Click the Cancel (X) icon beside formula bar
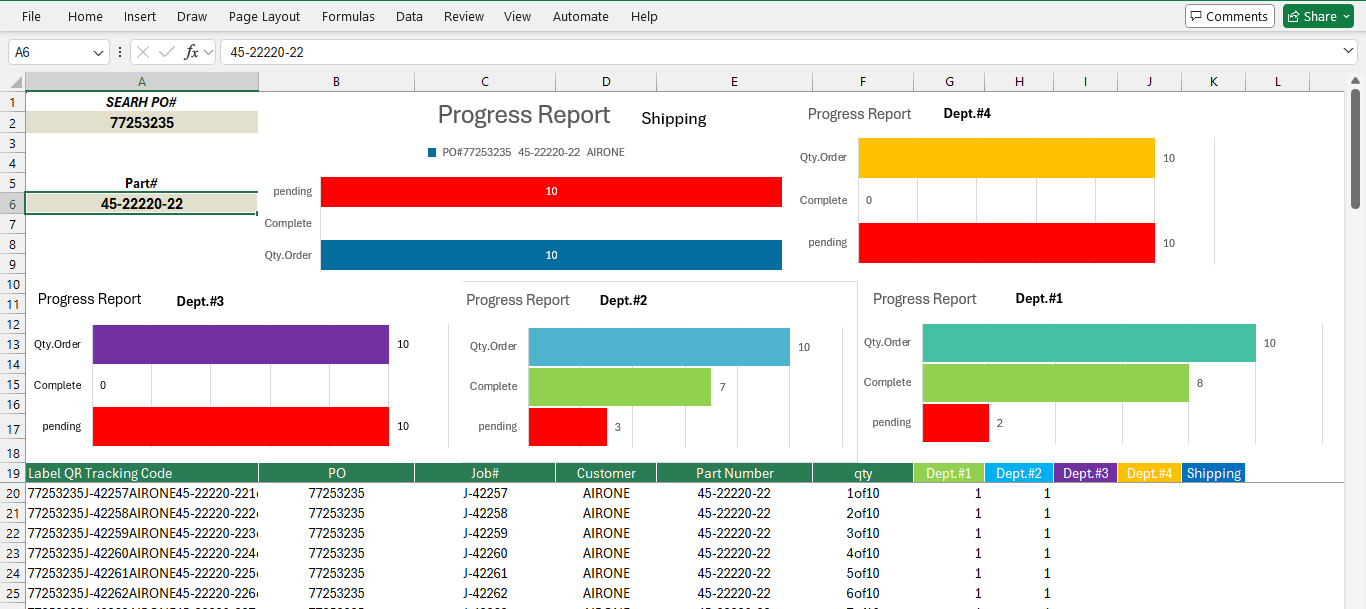Viewport: 1366px width, 609px height. pyautogui.click(x=144, y=52)
